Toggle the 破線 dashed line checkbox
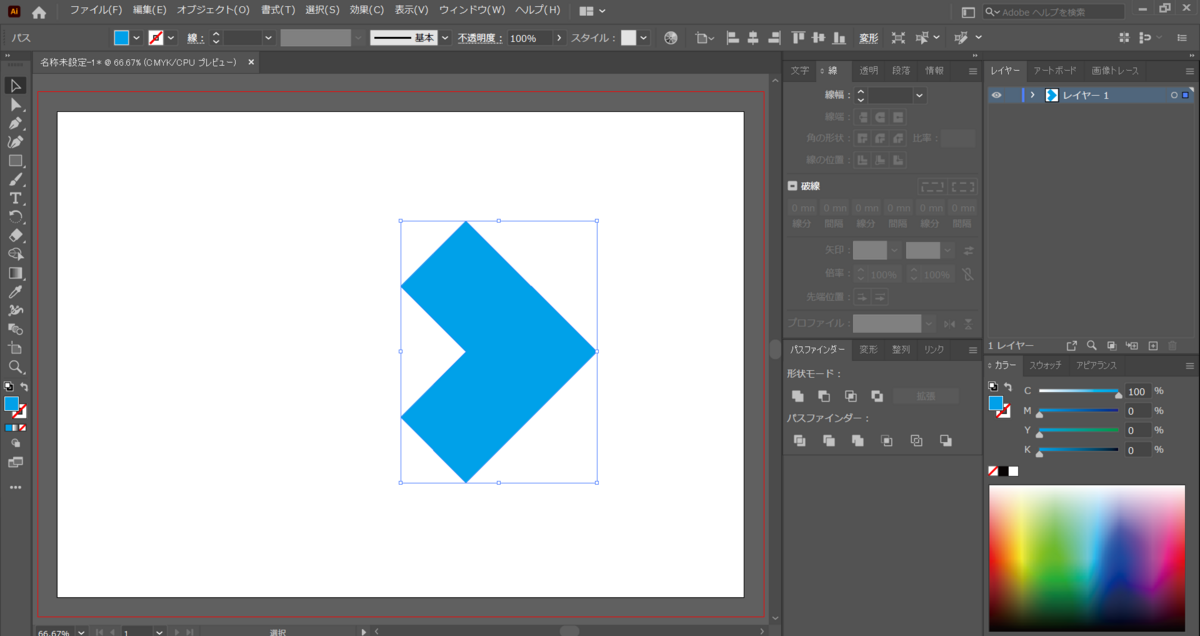This screenshot has width=1200, height=636. (x=793, y=186)
